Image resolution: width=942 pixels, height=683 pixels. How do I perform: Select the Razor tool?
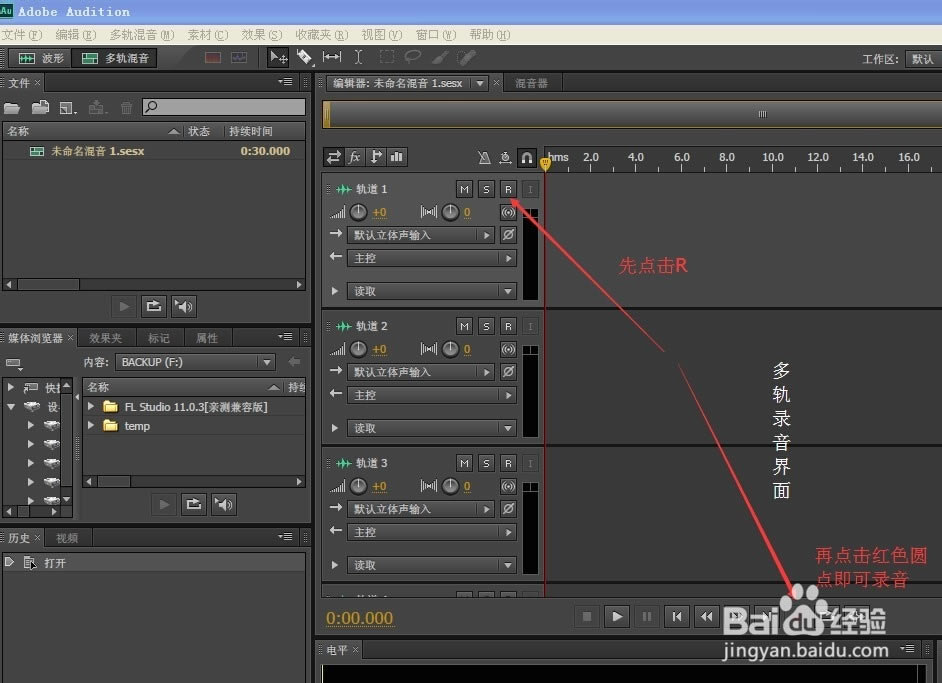(x=304, y=57)
